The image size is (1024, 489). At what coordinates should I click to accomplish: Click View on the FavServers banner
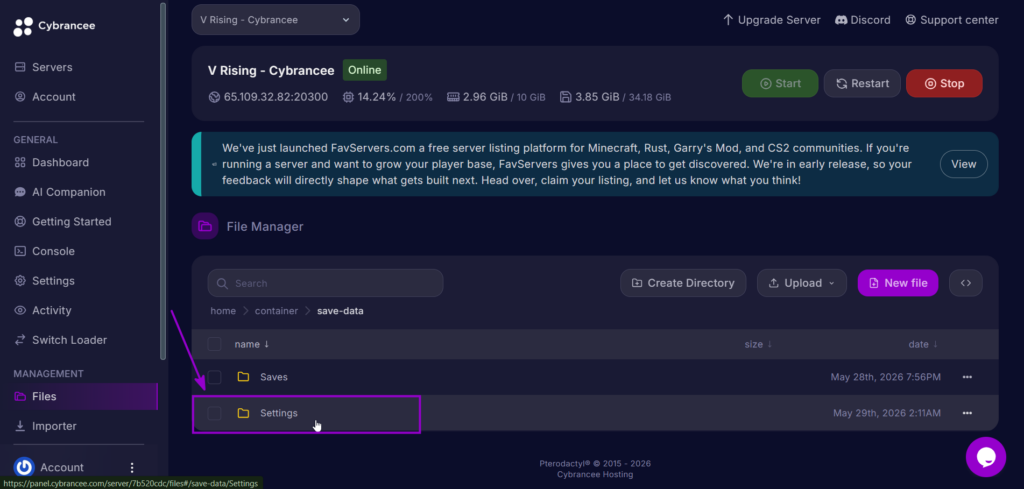point(963,164)
